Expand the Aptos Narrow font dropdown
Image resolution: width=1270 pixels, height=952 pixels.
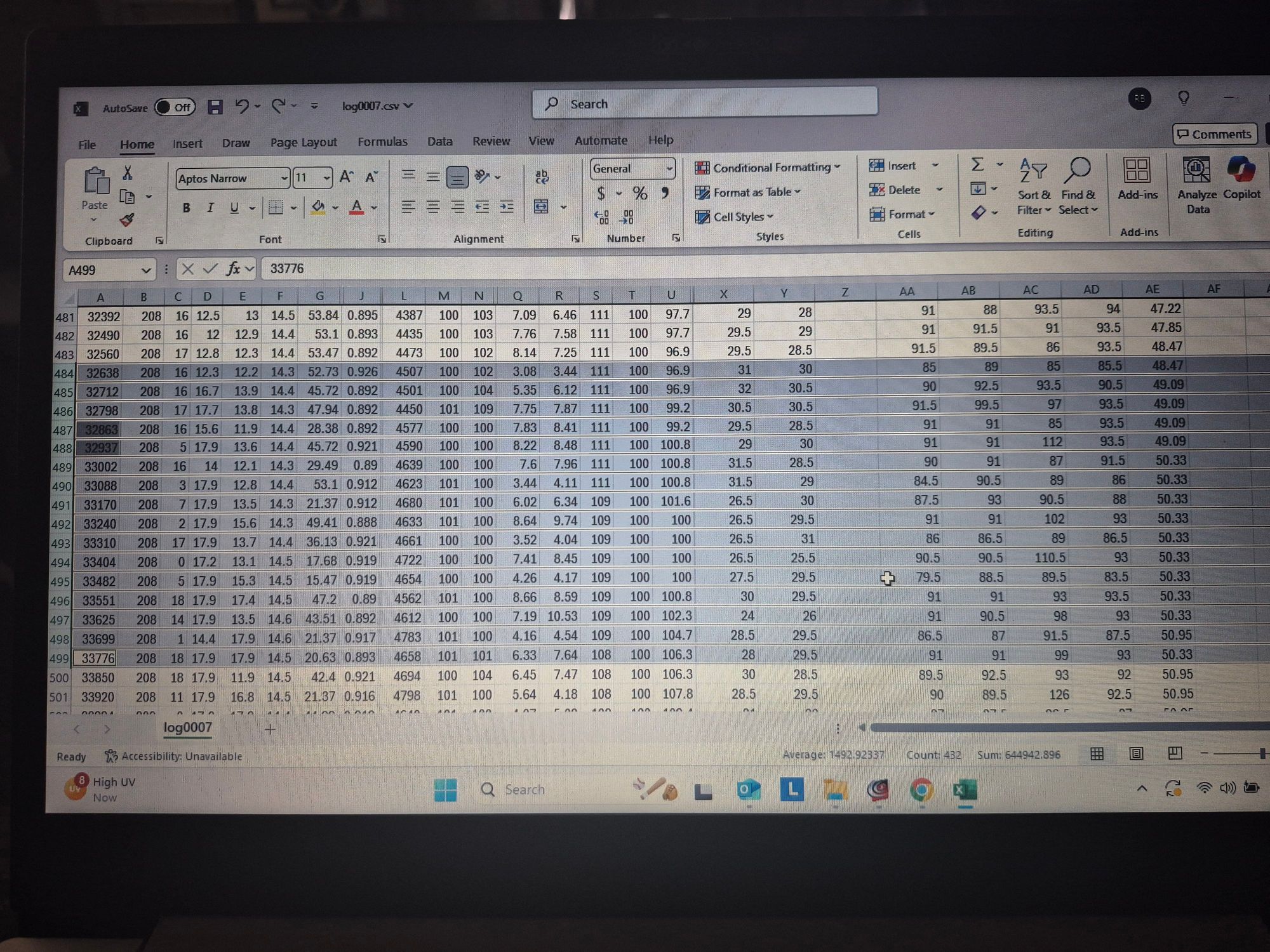[284, 178]
